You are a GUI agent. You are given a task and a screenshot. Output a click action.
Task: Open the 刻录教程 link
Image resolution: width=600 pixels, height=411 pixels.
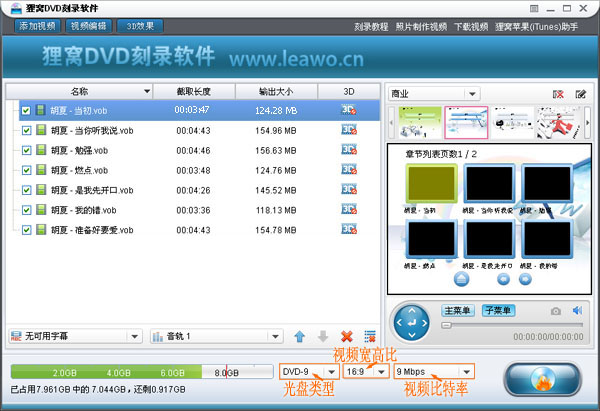pos(371,27)
